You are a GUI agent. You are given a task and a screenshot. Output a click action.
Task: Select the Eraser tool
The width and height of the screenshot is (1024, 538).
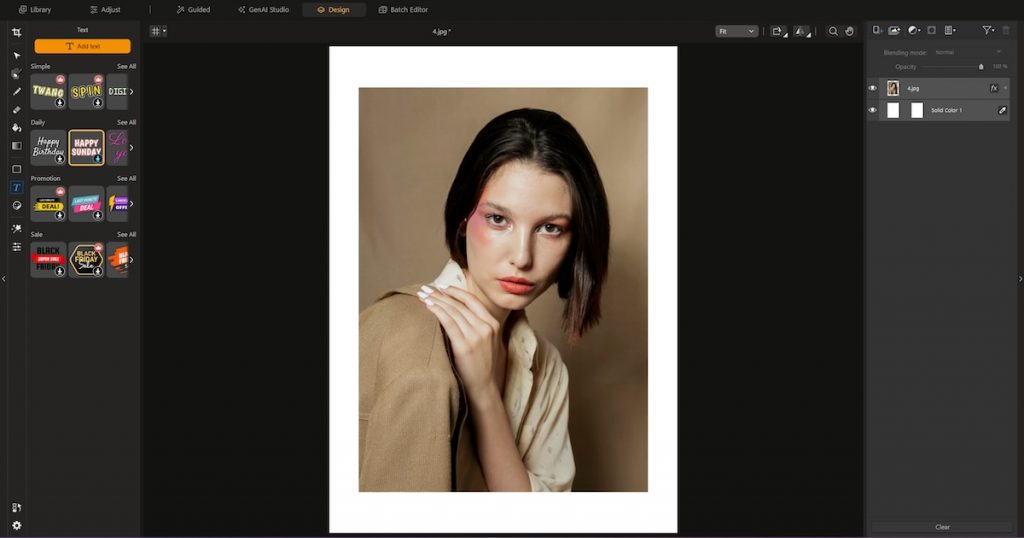16,110
